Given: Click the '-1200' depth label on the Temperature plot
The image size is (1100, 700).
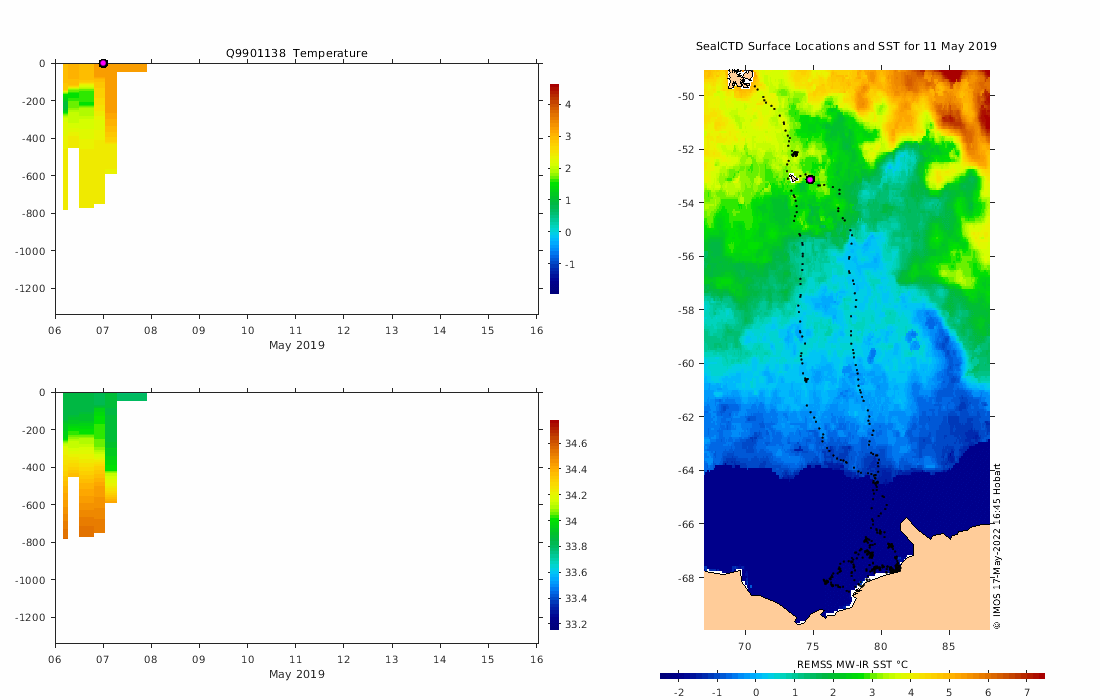Looking at the screenshot, I should tap(31, 288).
